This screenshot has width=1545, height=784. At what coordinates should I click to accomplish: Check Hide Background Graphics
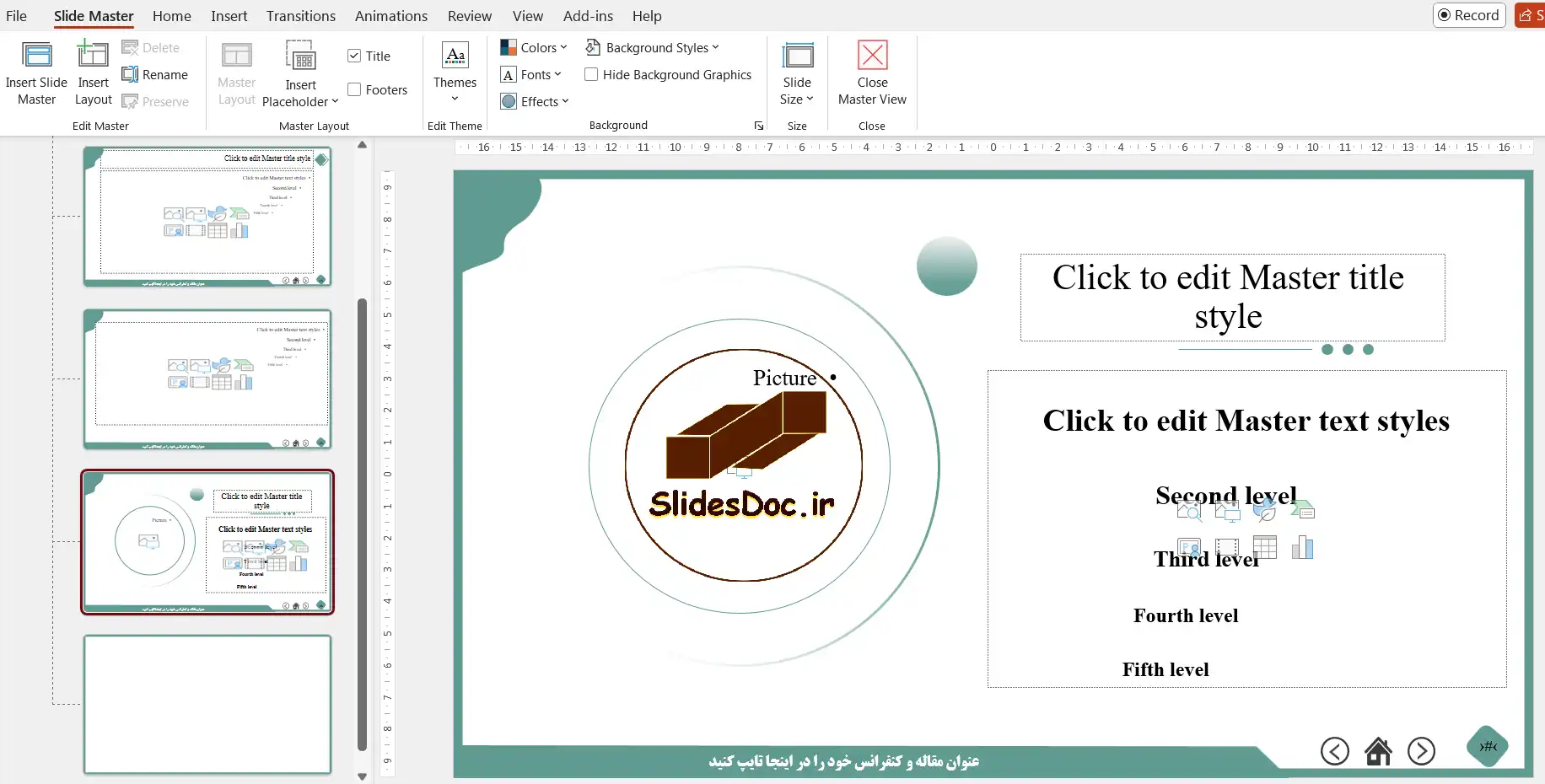pyautogui.click(x=592, y=75)
